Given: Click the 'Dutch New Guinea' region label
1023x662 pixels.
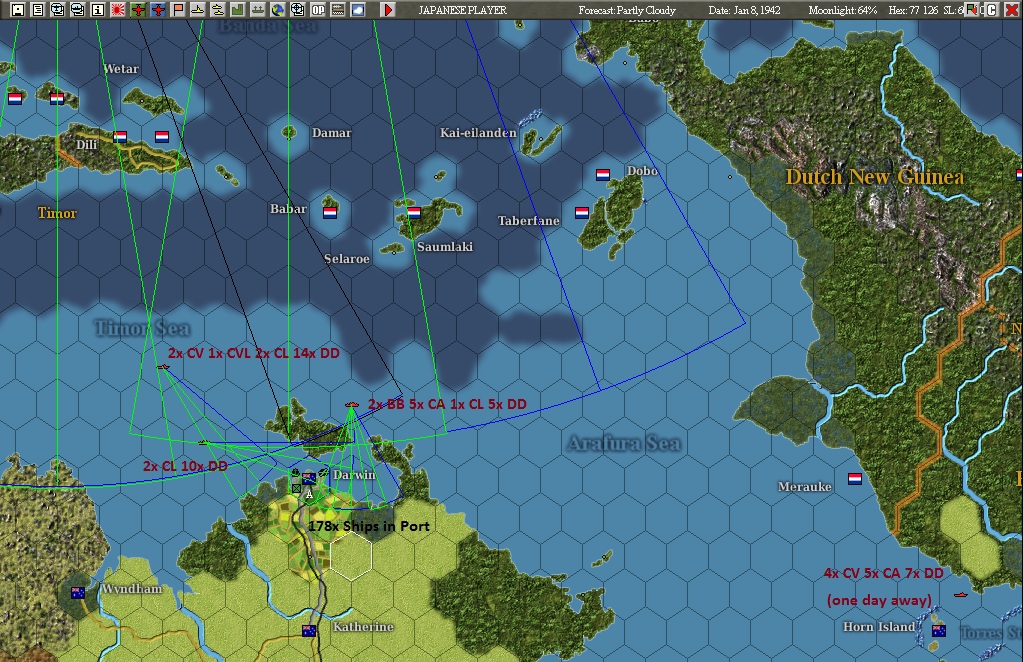Looking at the screenshot, I should (874, 177).
